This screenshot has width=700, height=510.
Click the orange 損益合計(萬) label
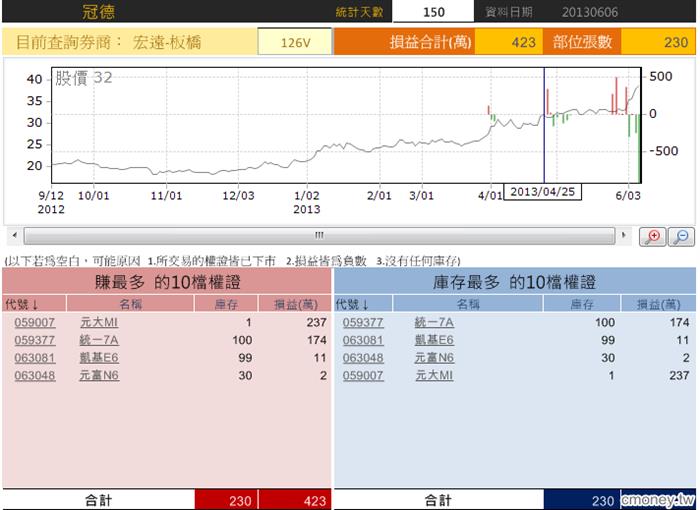[x=403, y=43]
